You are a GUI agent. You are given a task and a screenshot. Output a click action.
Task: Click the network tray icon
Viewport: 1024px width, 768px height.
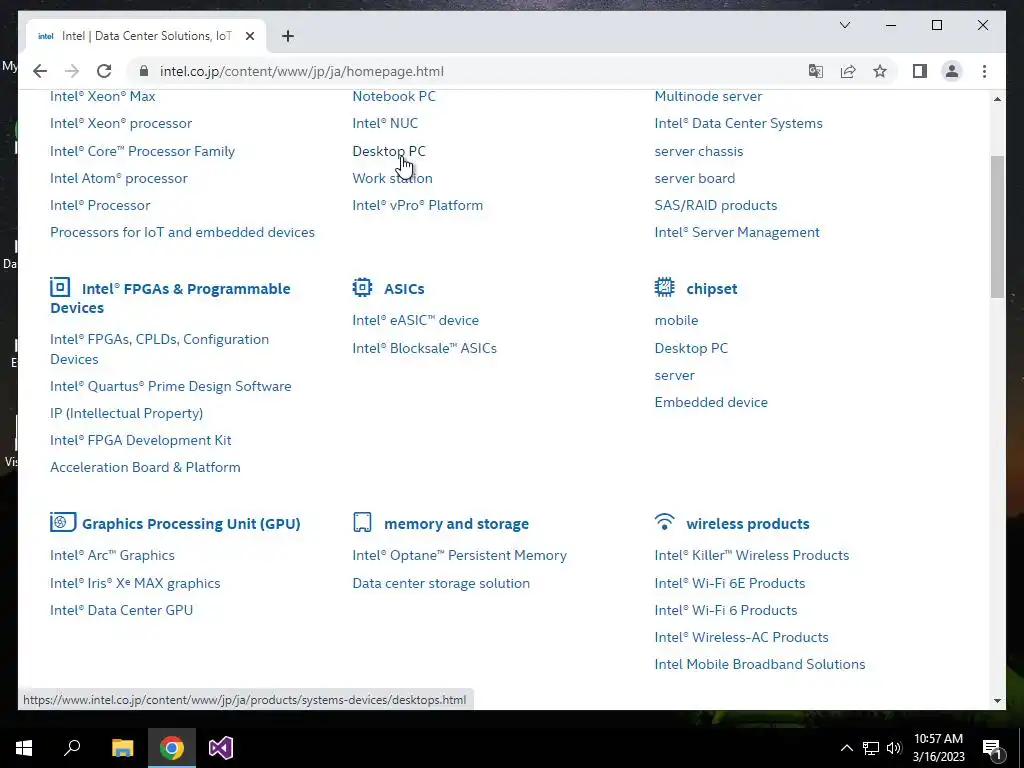coord(871,748)
